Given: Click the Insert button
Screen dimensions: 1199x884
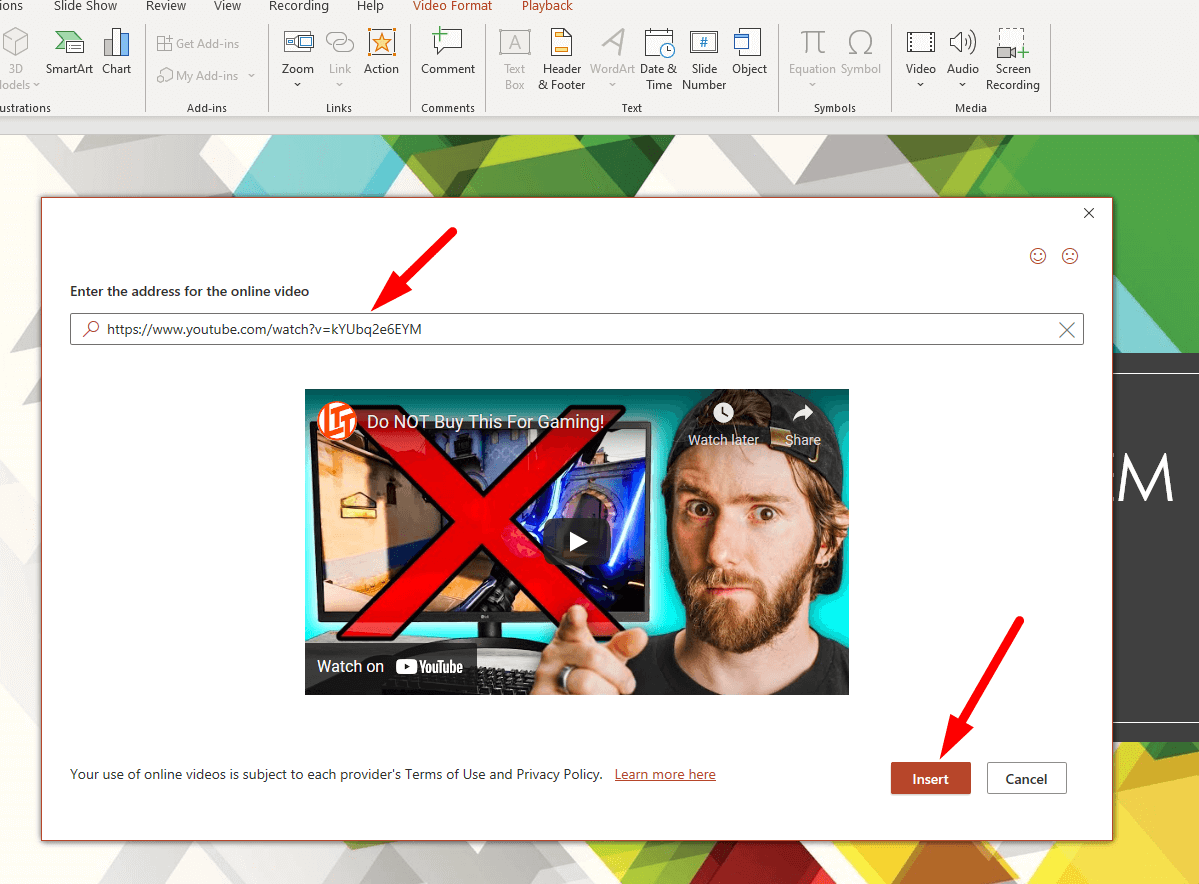Looking at the screenshot, I should pos(931,778).
